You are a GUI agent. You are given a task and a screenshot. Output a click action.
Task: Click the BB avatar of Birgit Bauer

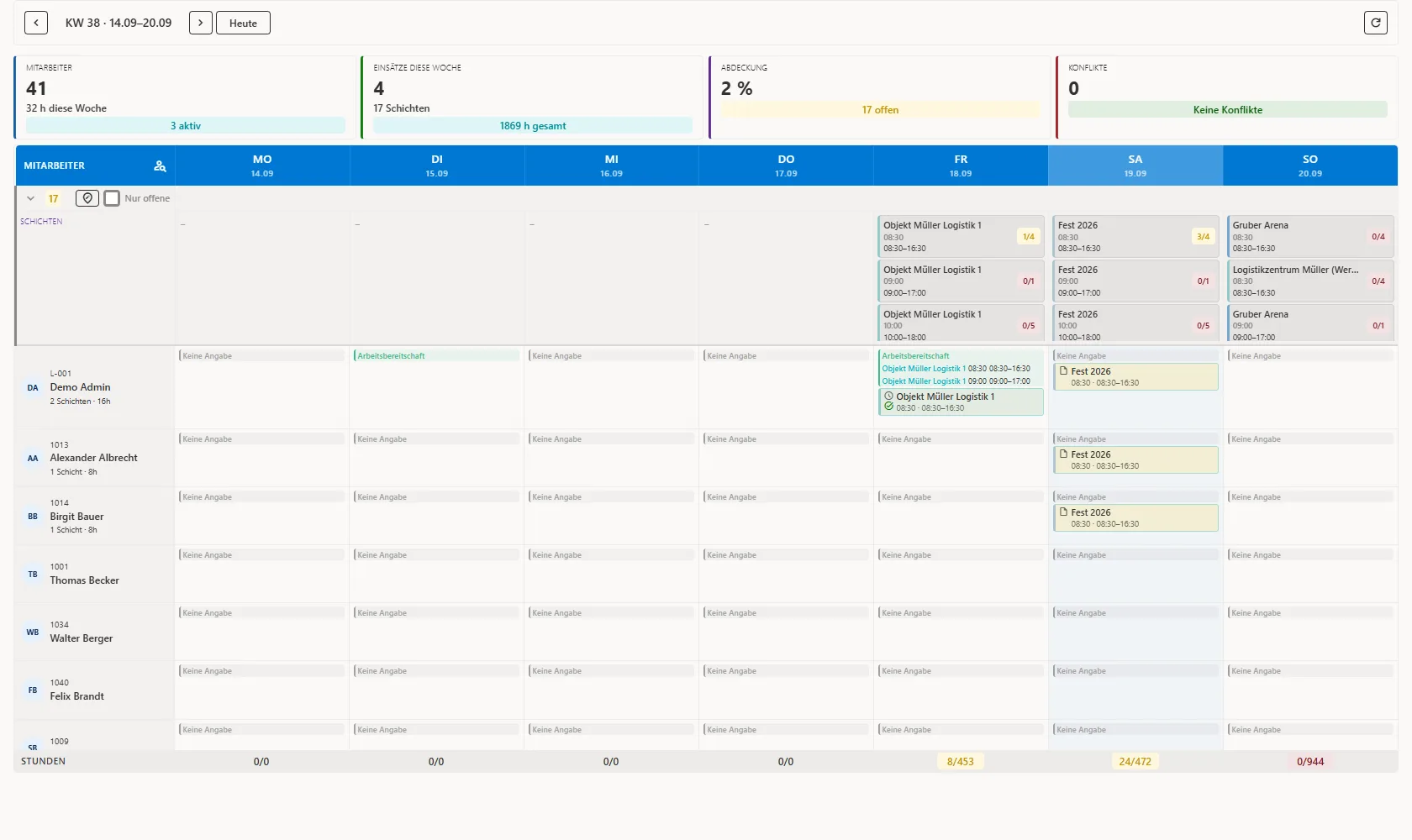(33, 516)
